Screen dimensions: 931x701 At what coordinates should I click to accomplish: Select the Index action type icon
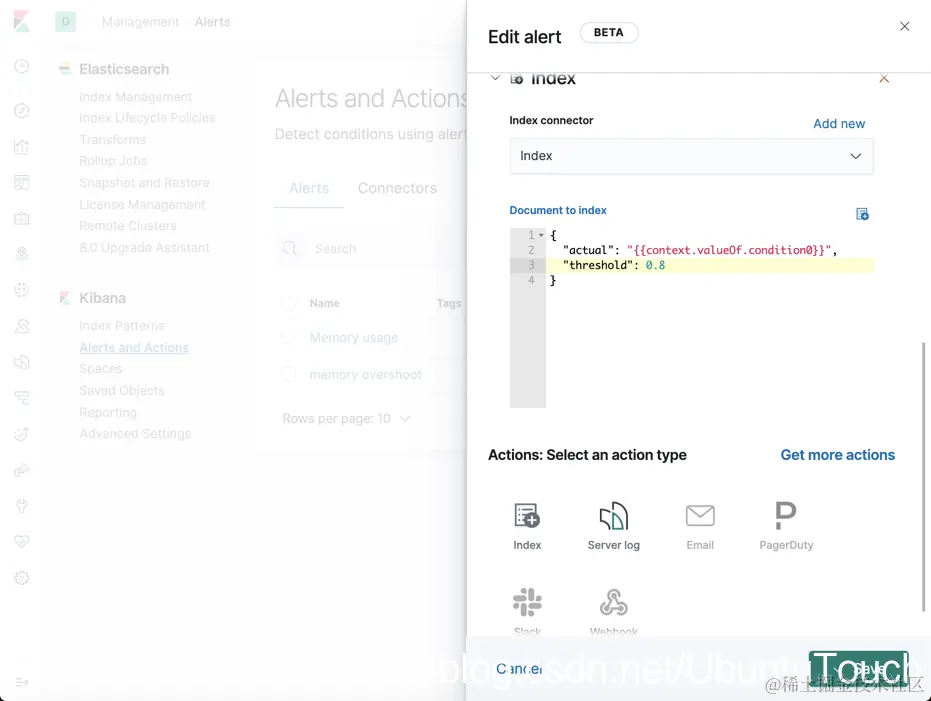(527, 516)
